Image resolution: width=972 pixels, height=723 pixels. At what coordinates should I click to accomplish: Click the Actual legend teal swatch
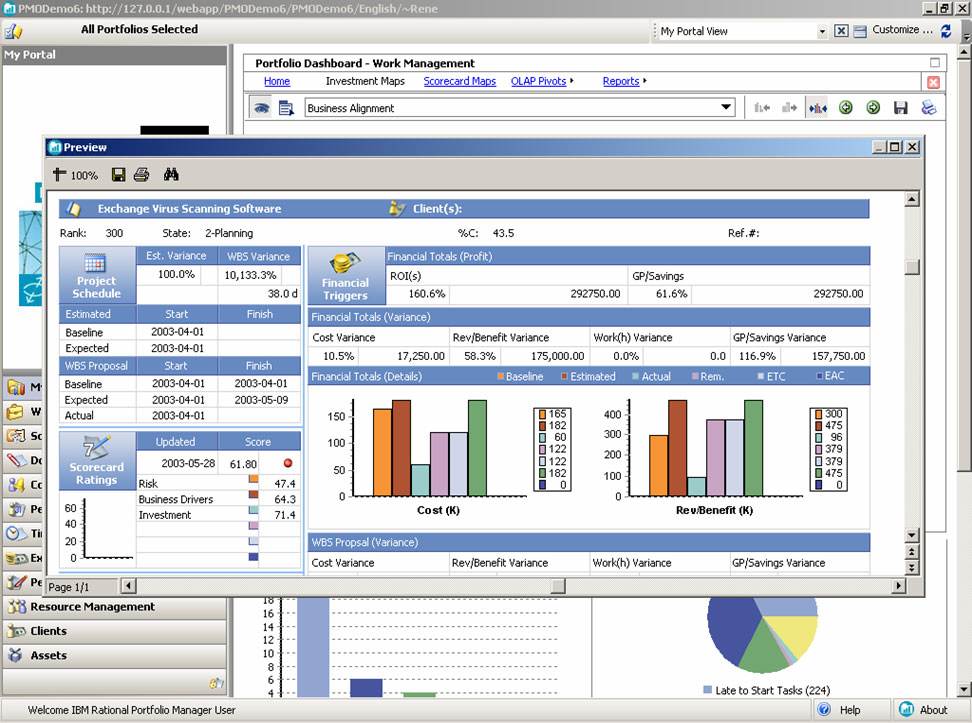click(x=635, y=376)
